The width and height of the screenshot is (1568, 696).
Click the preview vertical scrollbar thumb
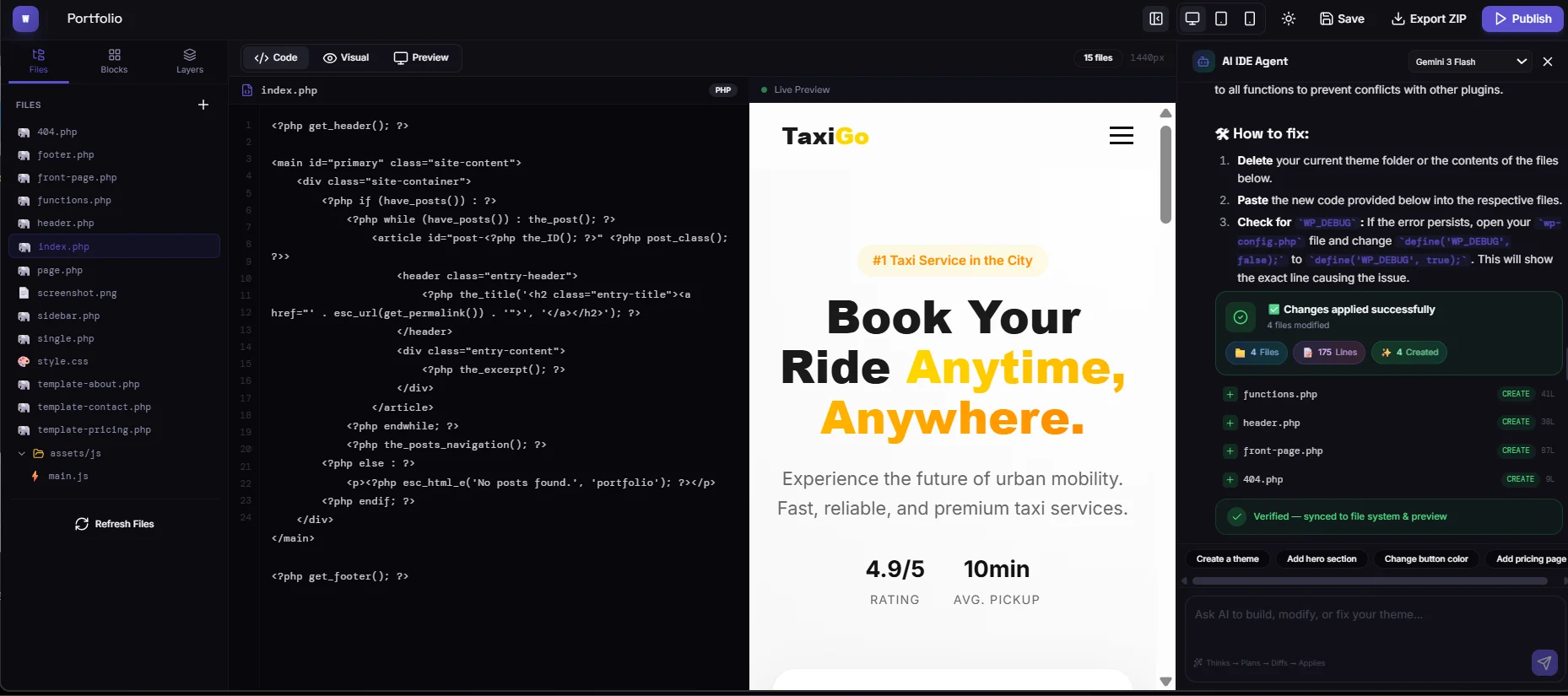[1165, 175]
